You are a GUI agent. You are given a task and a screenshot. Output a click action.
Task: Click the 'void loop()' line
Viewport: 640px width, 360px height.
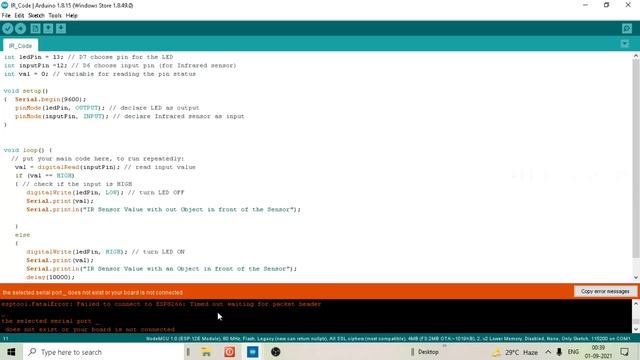pos(28,150)
